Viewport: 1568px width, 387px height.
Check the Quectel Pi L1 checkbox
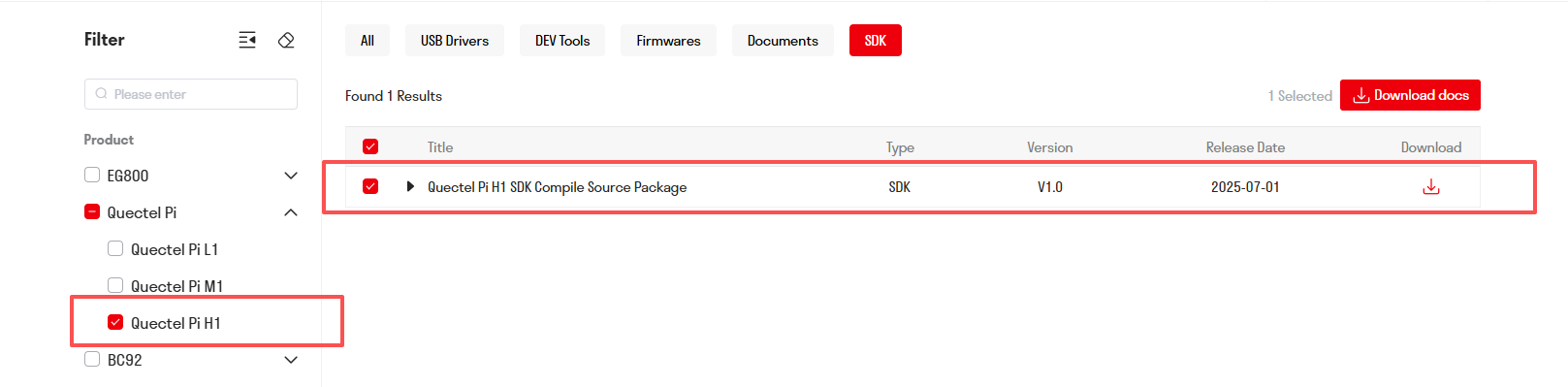[x=115, y=248]
